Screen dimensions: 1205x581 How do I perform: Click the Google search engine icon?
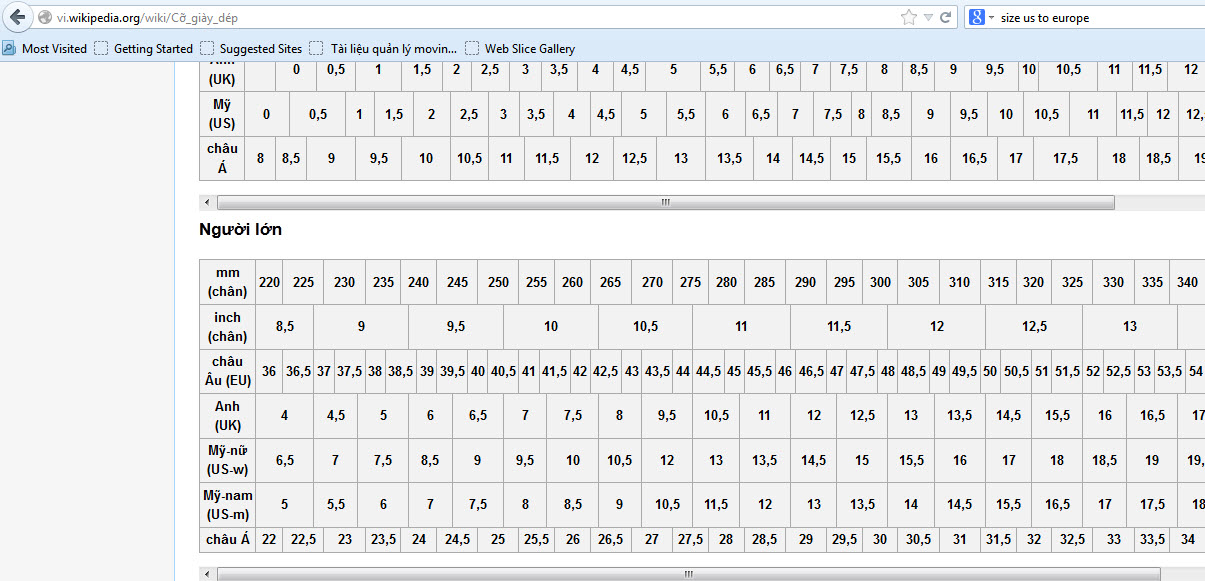[977, 17]
